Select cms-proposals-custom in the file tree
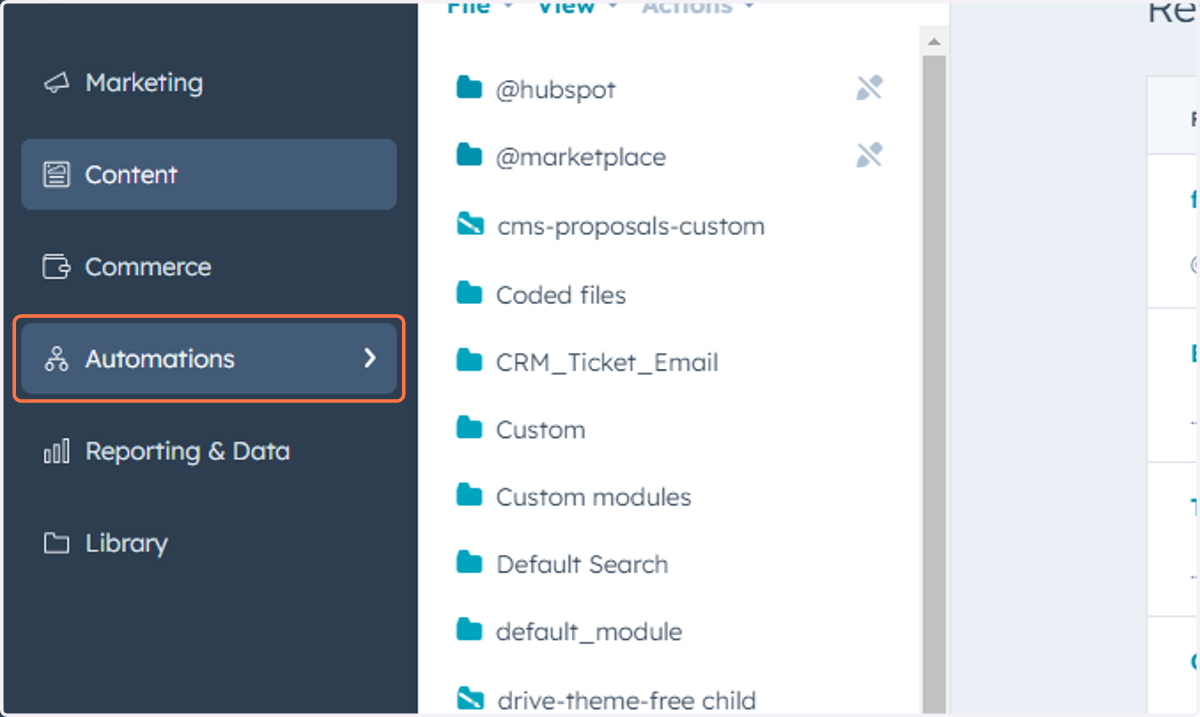The height and width of the screenshot is (717, 1200). point(631,226)
